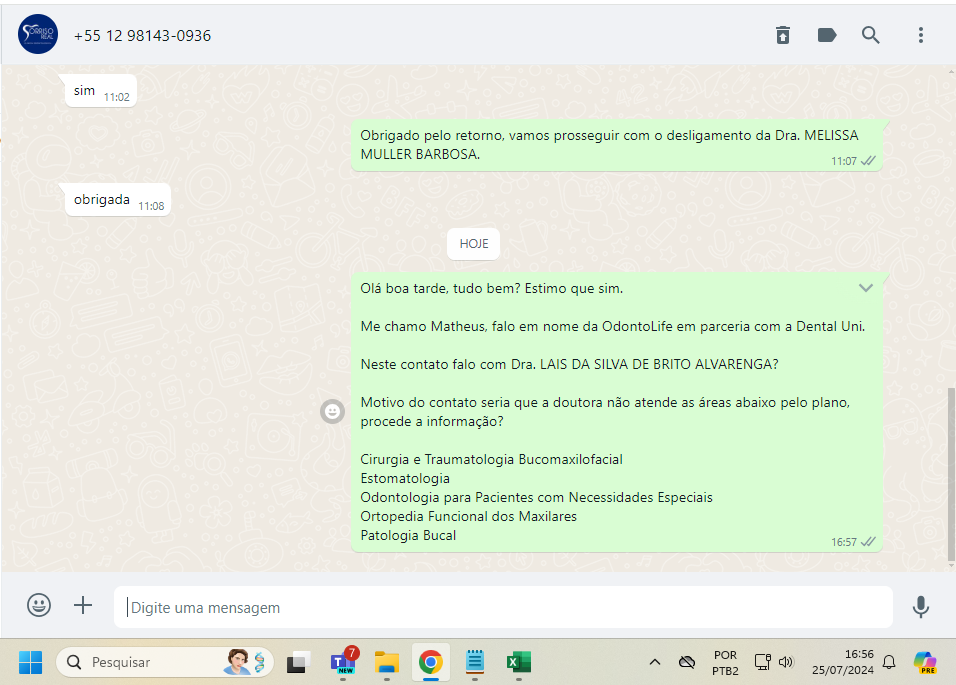Open the notifications bell icon
The width and height of the screenshot is (956, 685).
[x=889, y=662]
